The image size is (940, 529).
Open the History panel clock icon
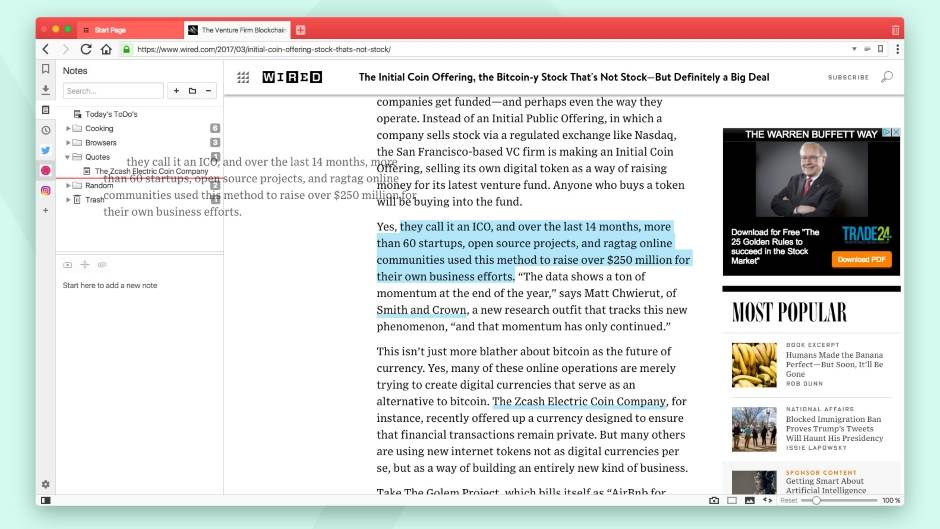pos(45,130)
